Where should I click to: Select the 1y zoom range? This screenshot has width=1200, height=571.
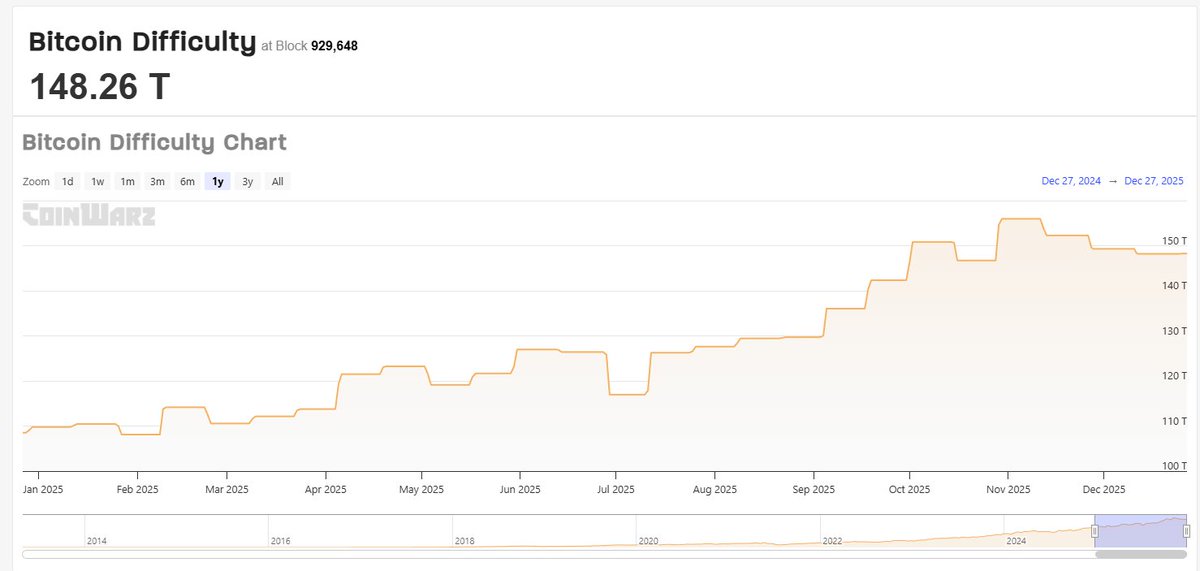click(217, 182)
